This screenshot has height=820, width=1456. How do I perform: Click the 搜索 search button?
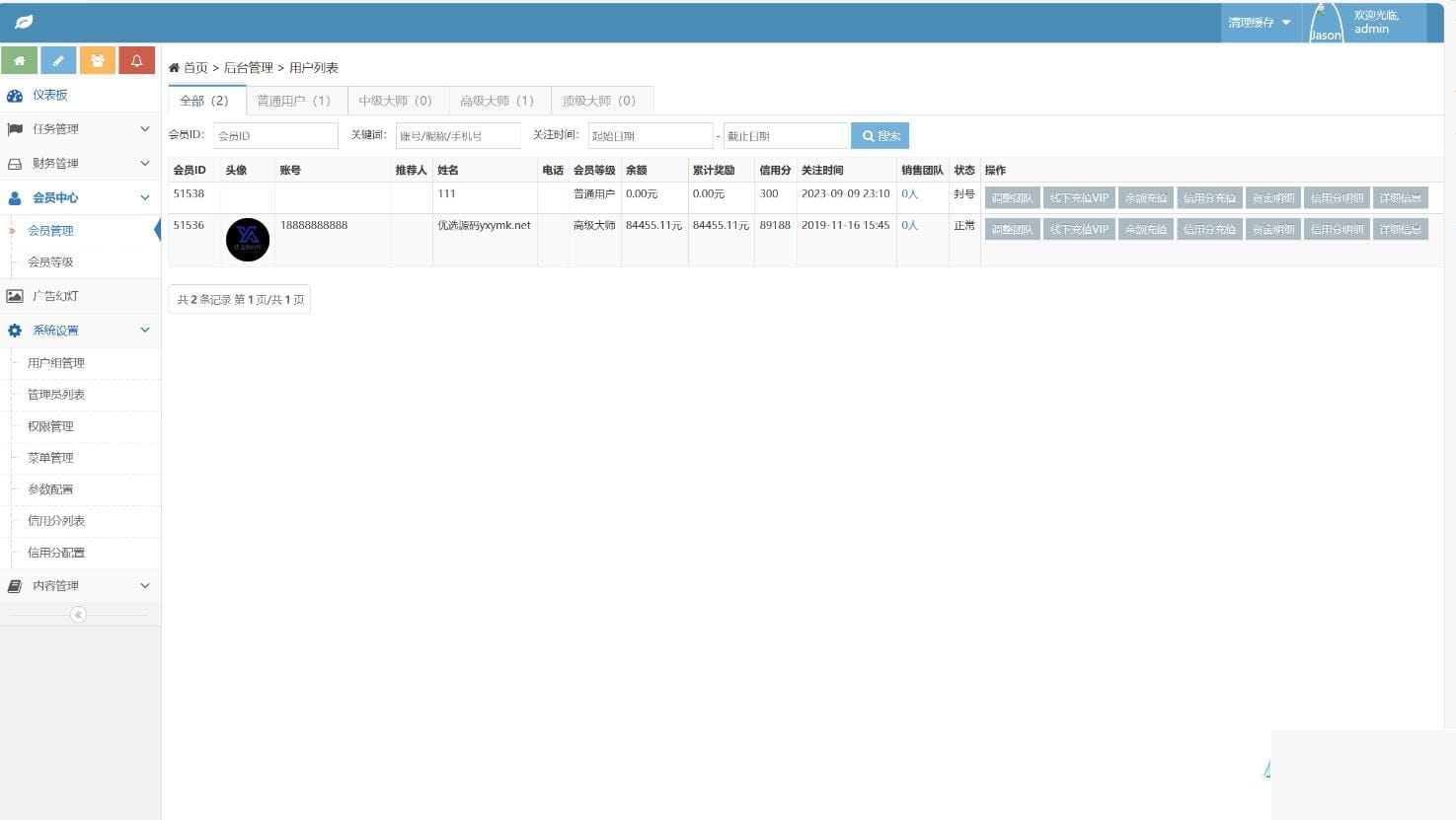pos(880,136)
